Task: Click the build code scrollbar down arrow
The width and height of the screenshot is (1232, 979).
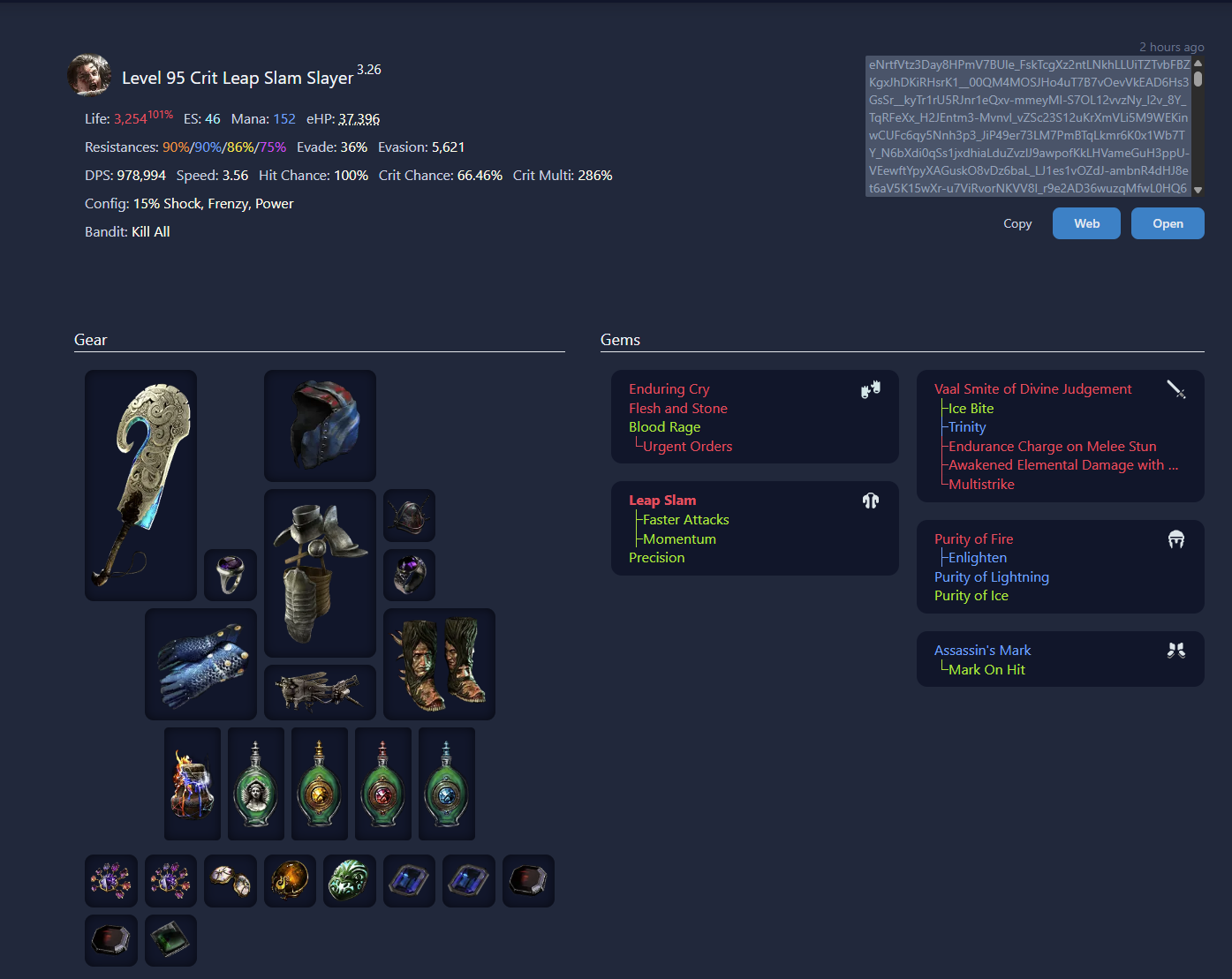Action: point(1198,190)
